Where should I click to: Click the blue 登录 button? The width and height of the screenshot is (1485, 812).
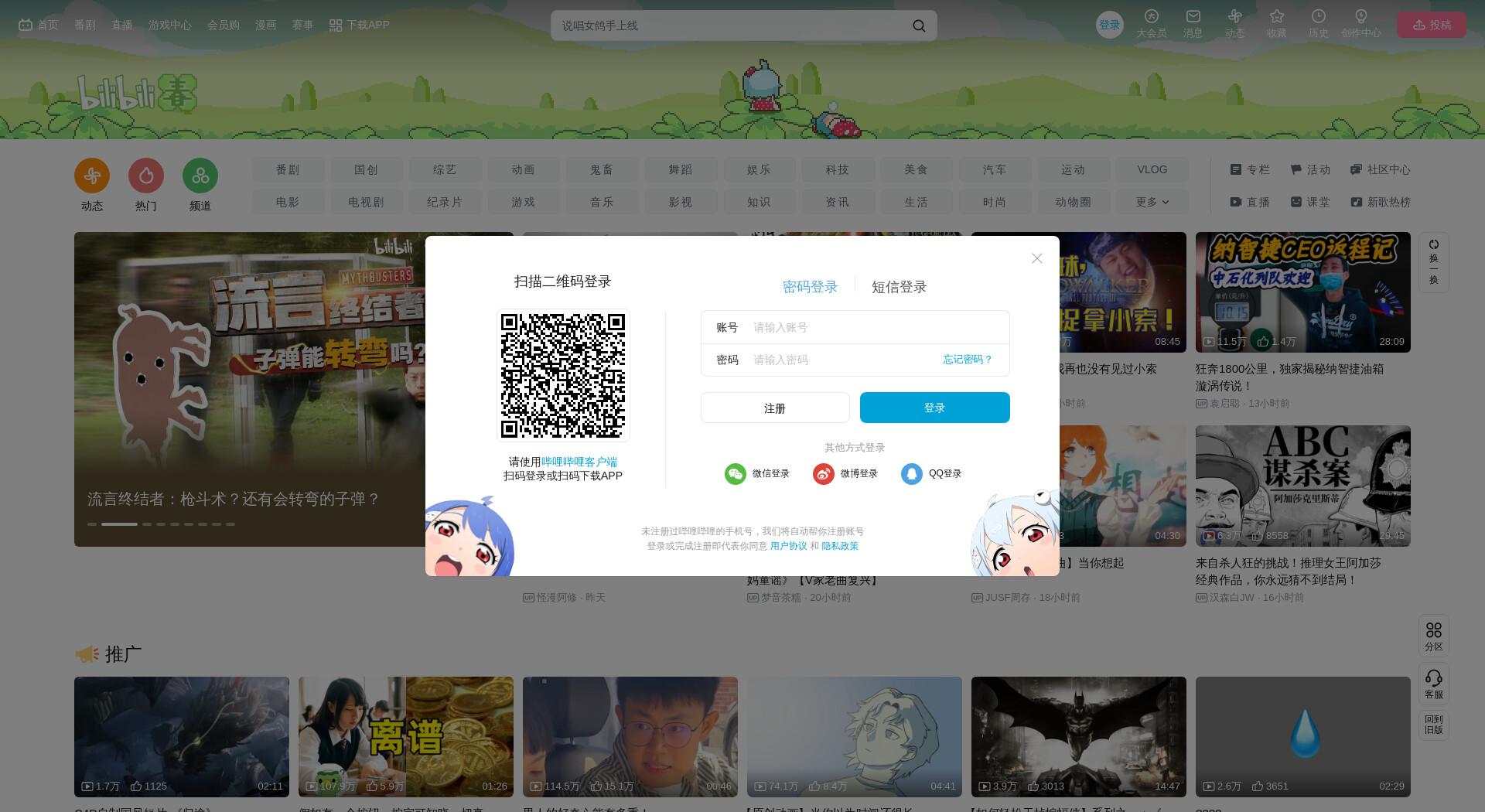click(x=934, y=408)
